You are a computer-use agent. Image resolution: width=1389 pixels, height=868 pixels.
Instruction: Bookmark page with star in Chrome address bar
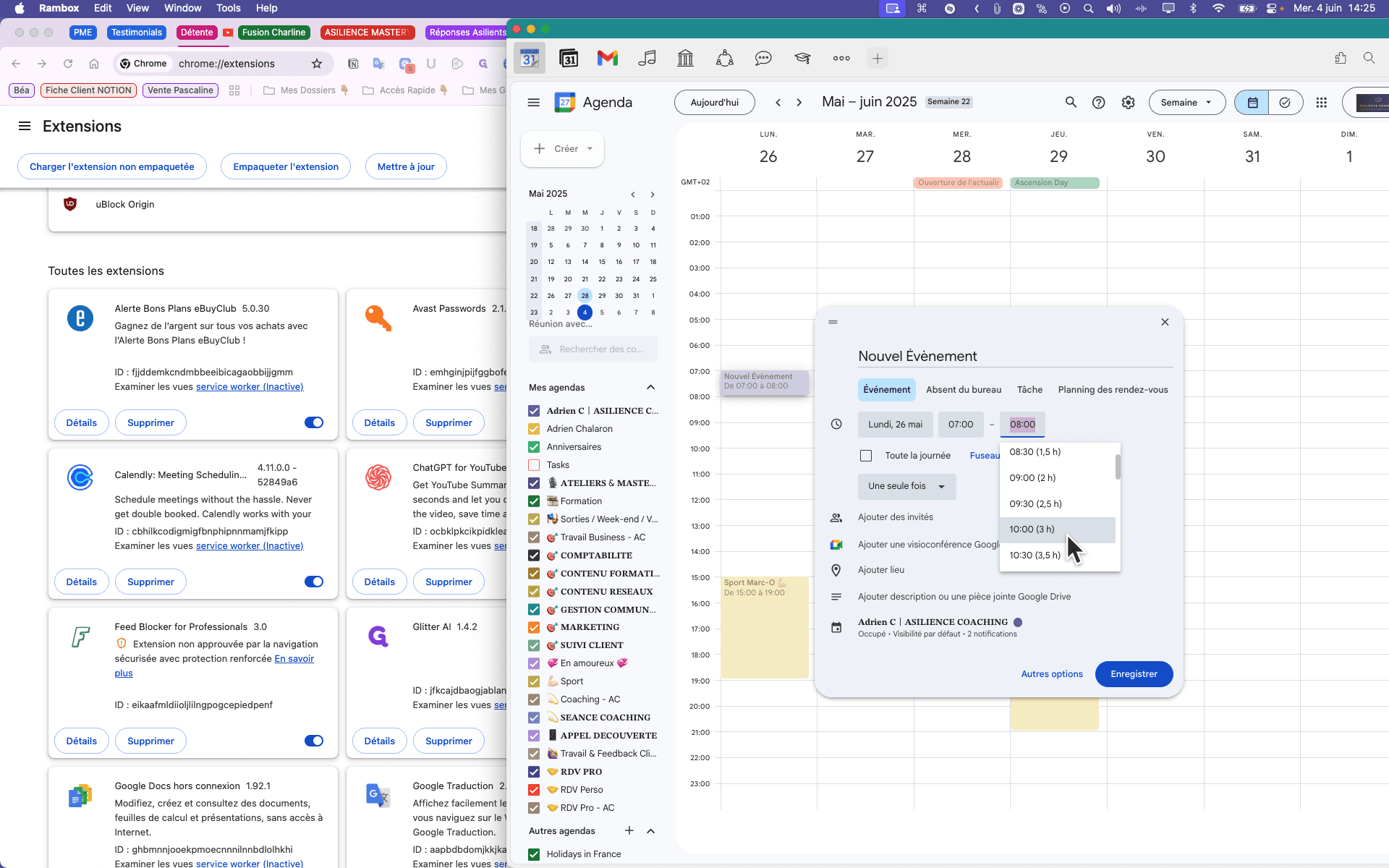coord(317,64)
